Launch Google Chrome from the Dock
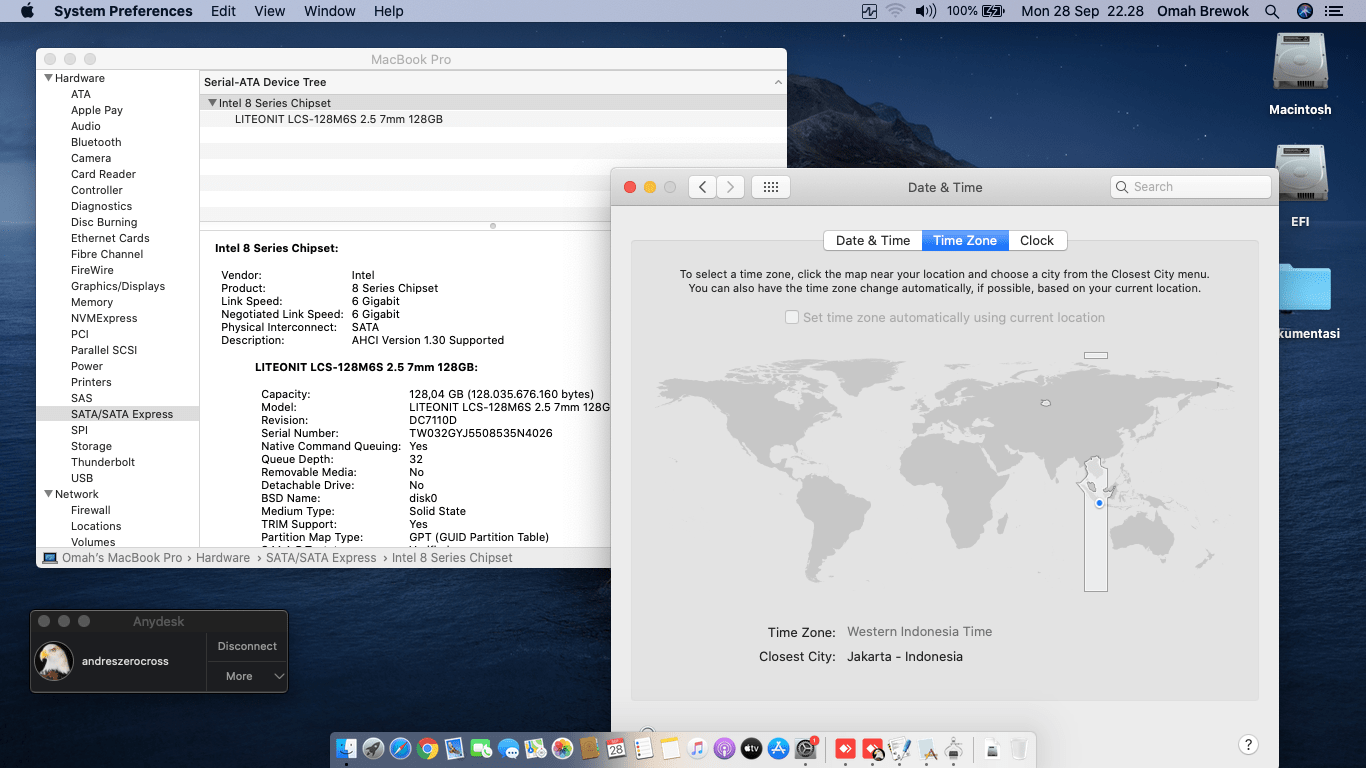This screenshot has width=1366, height=768. [x=427, y=748]
